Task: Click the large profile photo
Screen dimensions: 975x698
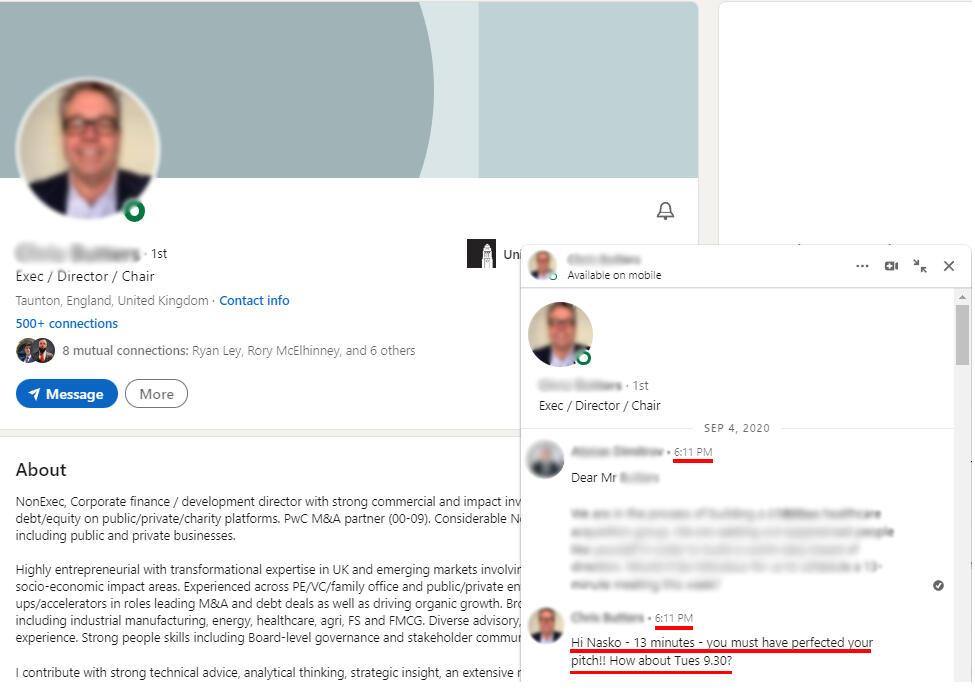Action: pos(88,148)
